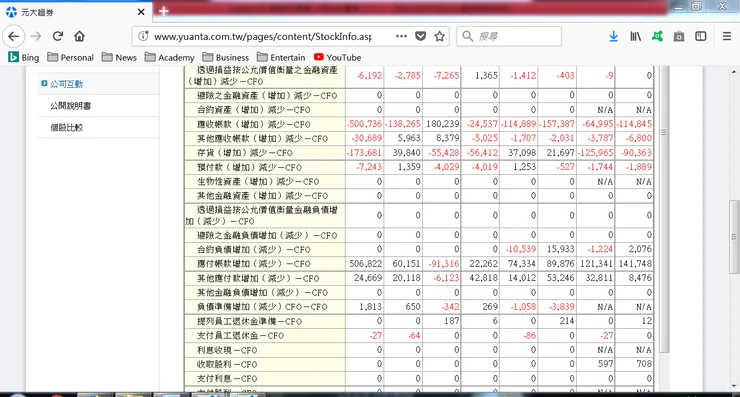Open the YouTube bookmark

pos(337,58)
